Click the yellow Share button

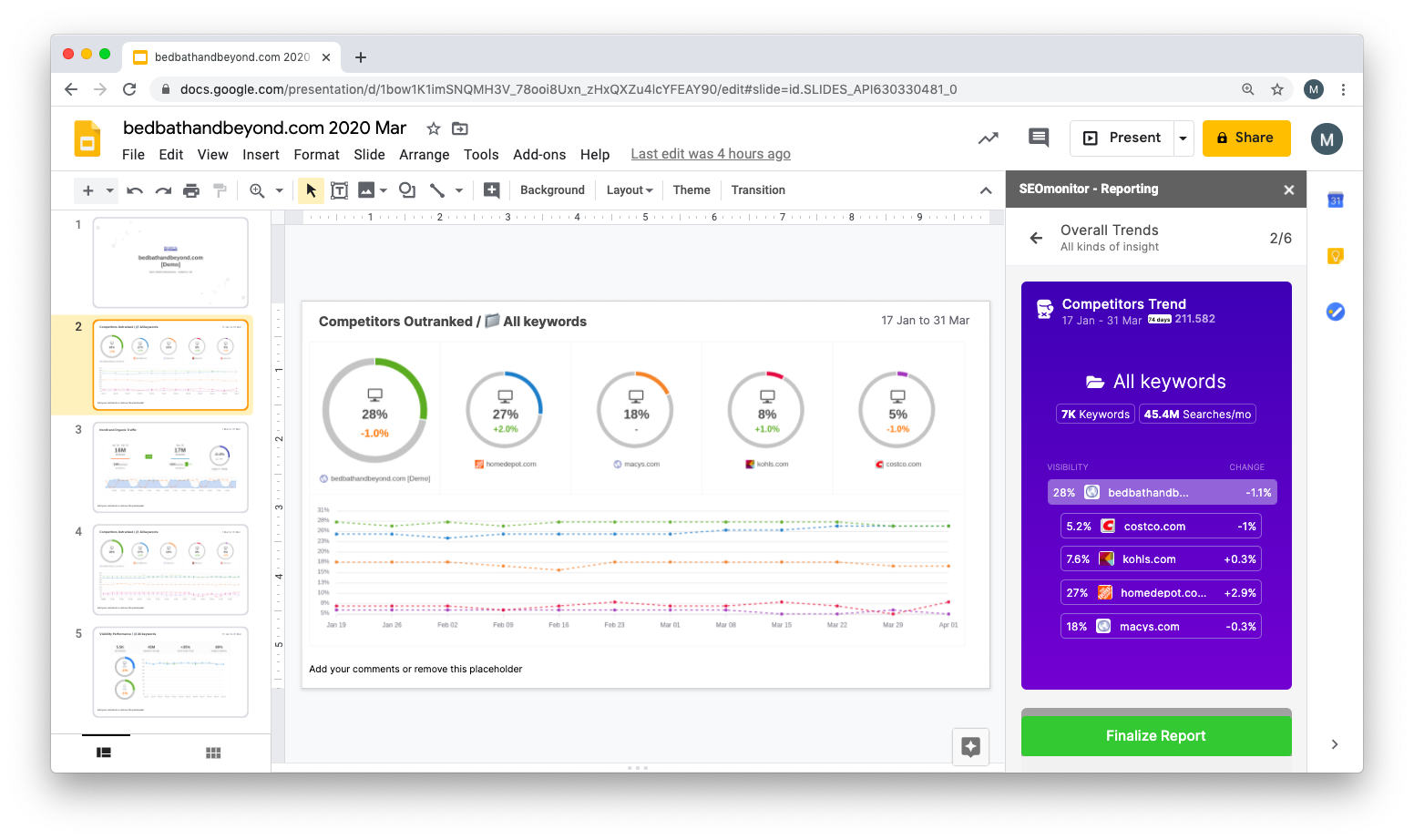1246,138
